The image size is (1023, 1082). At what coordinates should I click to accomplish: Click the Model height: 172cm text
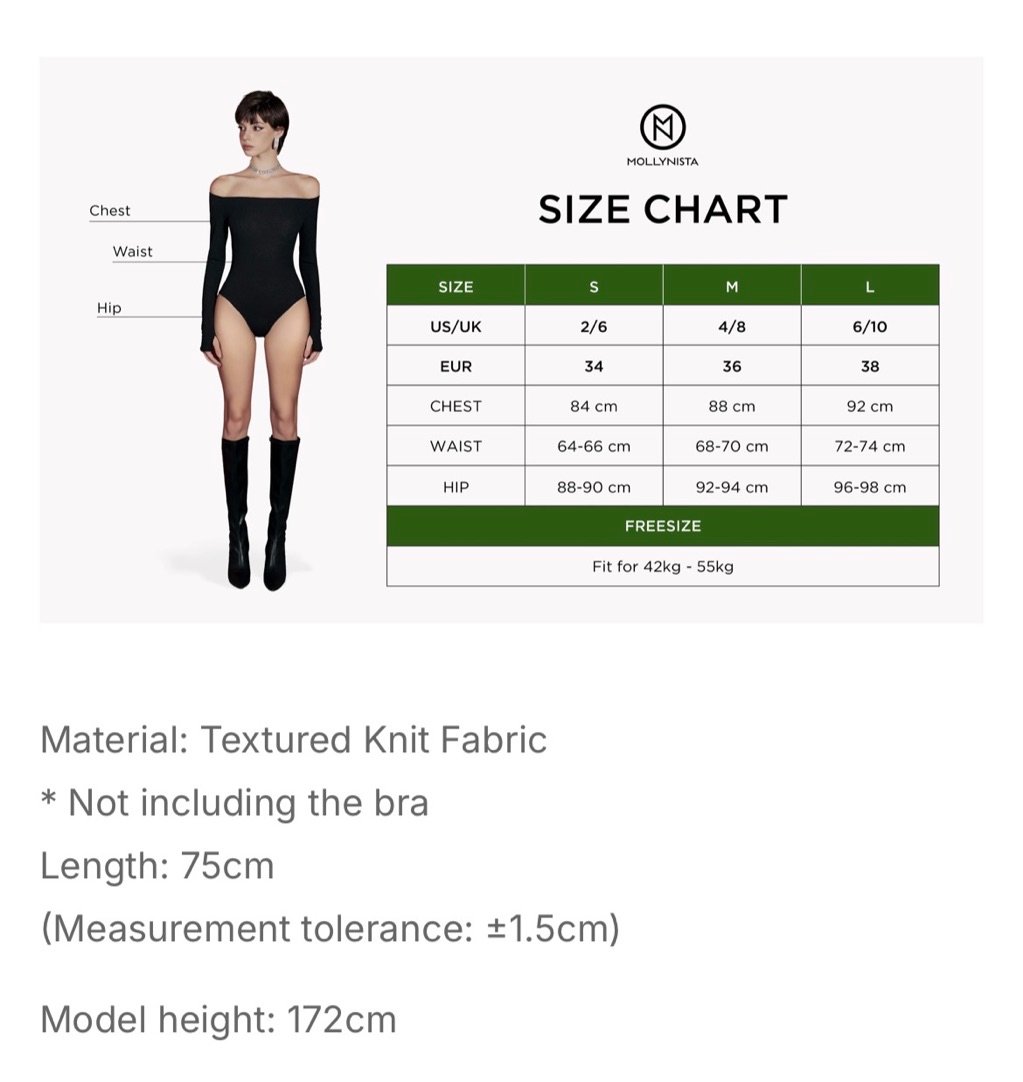218,1020
